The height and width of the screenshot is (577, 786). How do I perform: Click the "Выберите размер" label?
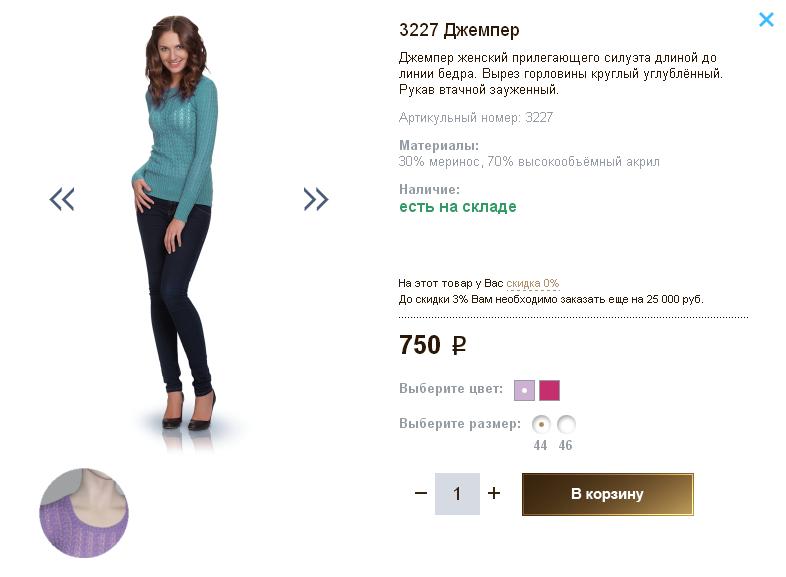coord(460,424)
